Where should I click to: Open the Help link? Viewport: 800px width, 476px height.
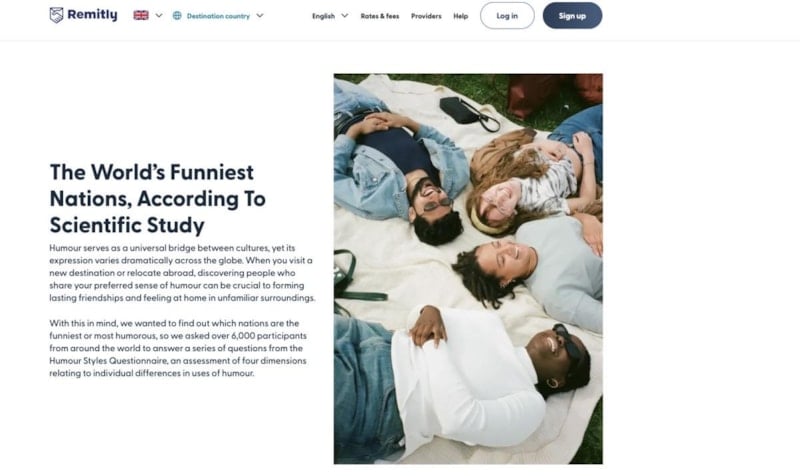[460, 16]
